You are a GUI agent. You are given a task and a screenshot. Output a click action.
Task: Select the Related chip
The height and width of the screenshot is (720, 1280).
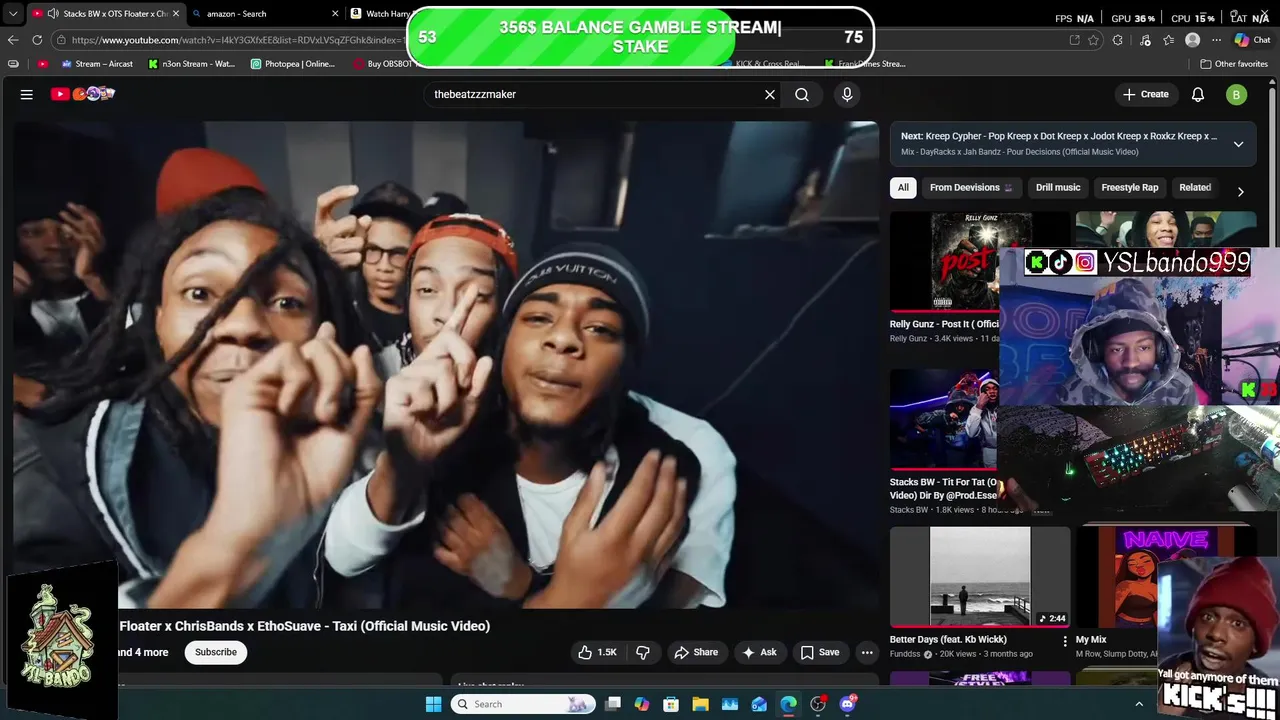[x=1195, y=188]
